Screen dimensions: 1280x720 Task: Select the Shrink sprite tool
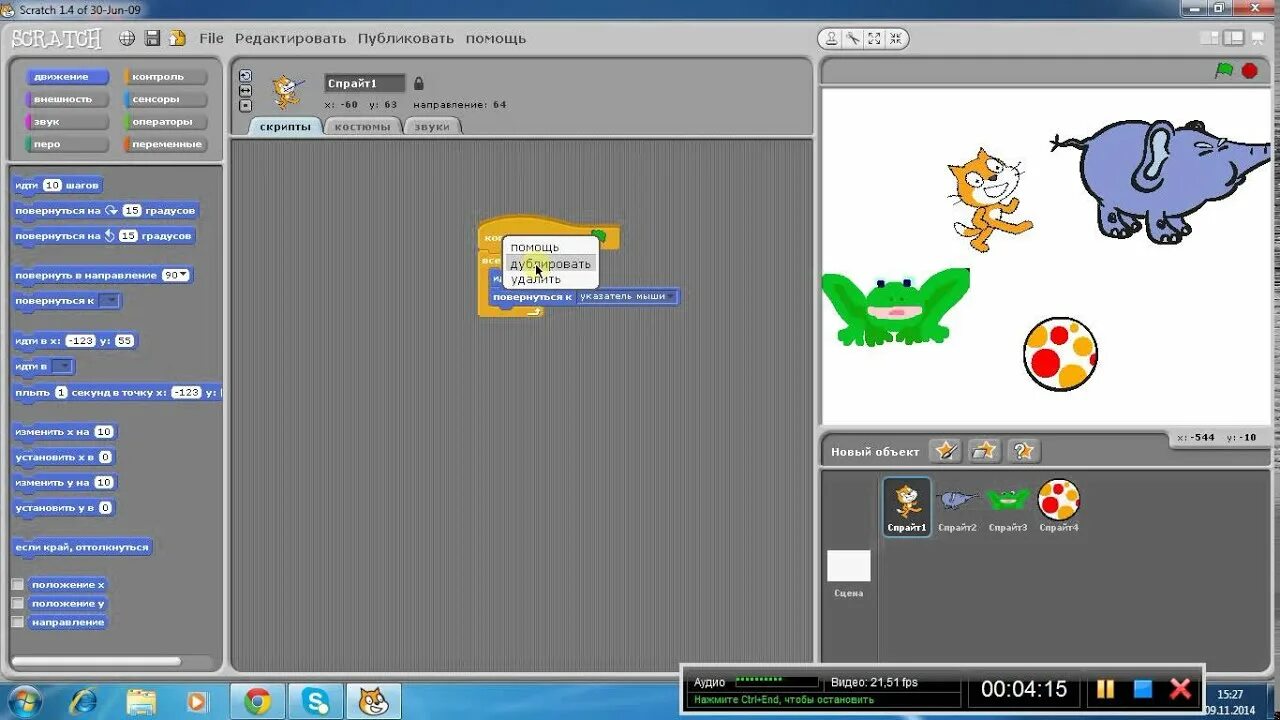pyautogui.click(x=896, y=38)
